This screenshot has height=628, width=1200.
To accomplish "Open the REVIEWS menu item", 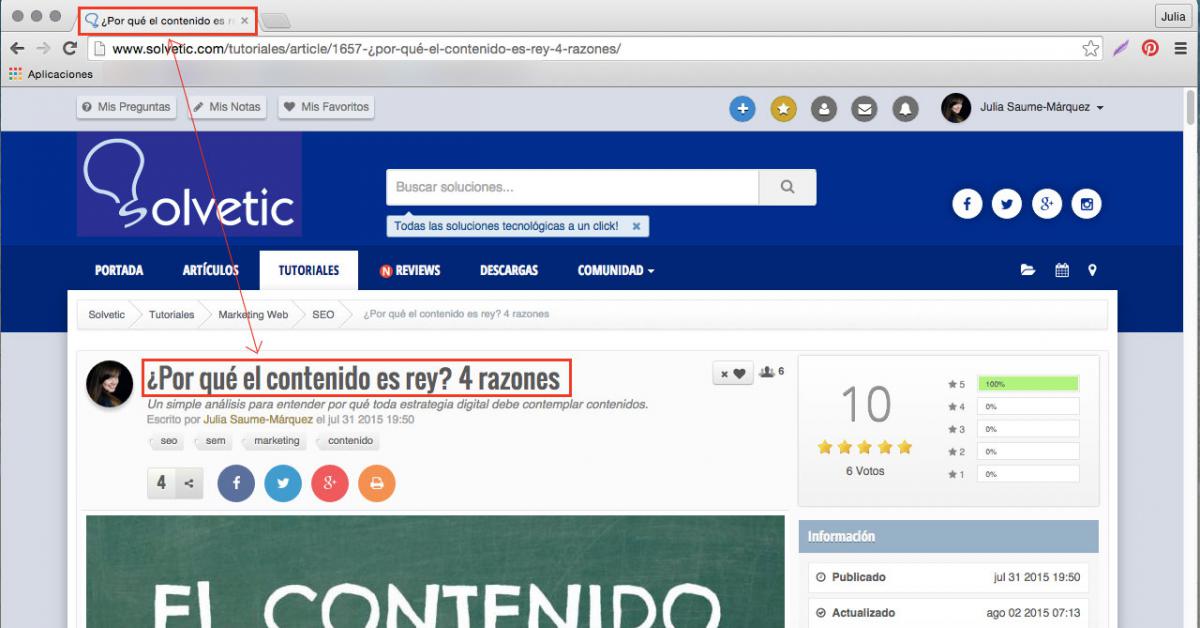I will [410, 270].
